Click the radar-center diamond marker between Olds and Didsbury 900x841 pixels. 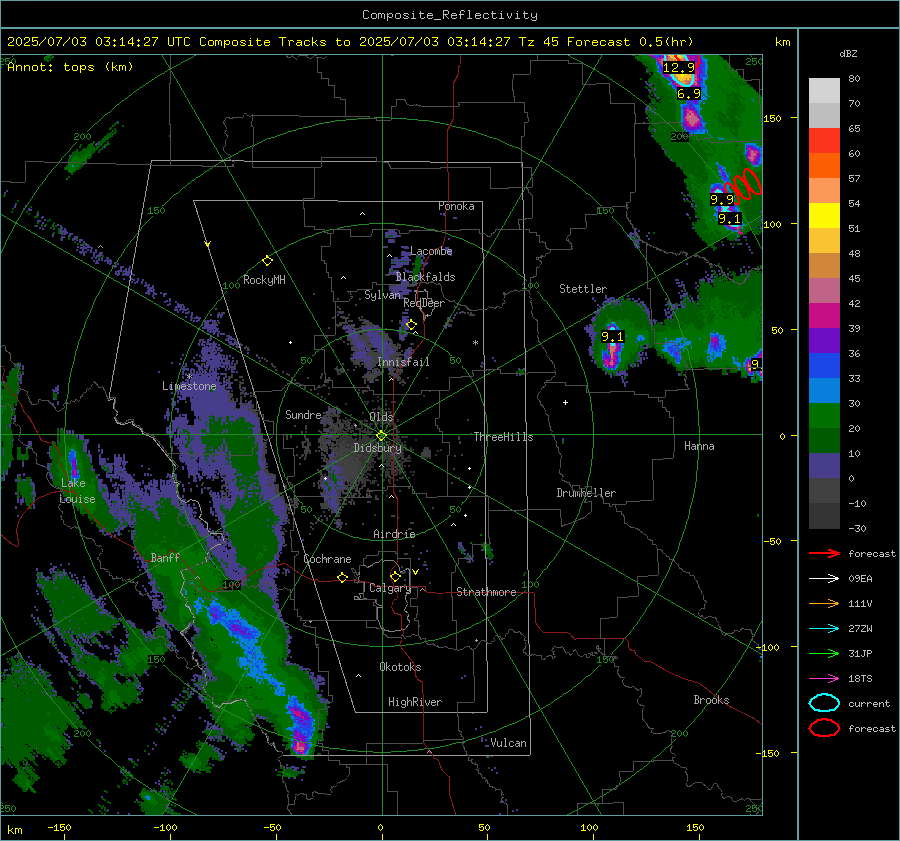click(x=381, y=435)
